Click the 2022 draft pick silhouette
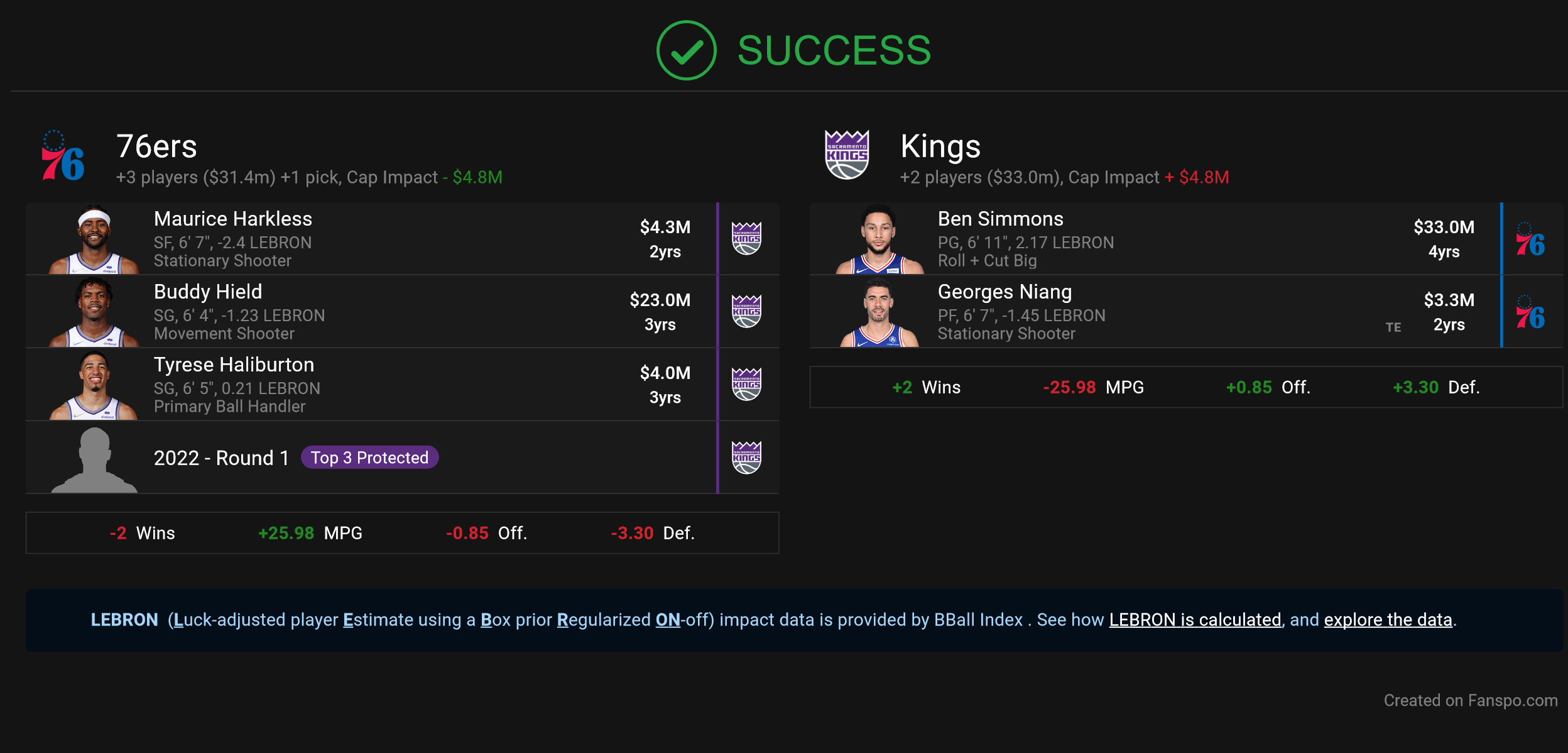Viewport: 1568px width, 753px height. coord(94,459)
